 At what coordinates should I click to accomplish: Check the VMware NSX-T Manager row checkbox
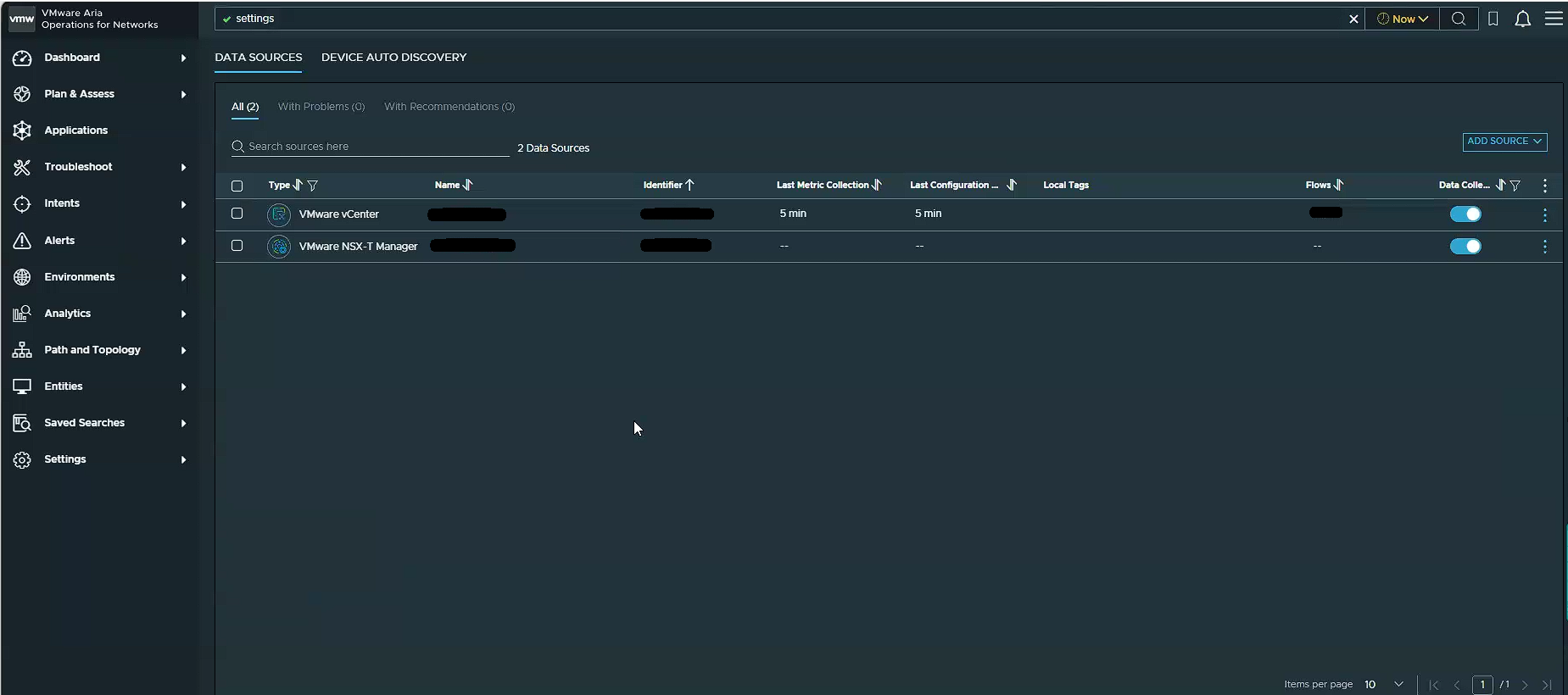(237, 246)
